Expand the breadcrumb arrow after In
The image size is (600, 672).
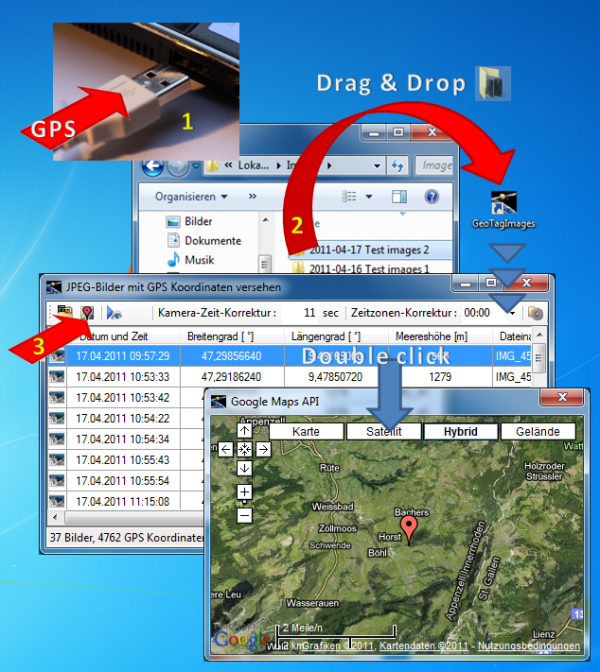pyautogui.click(x=329, y=165)
